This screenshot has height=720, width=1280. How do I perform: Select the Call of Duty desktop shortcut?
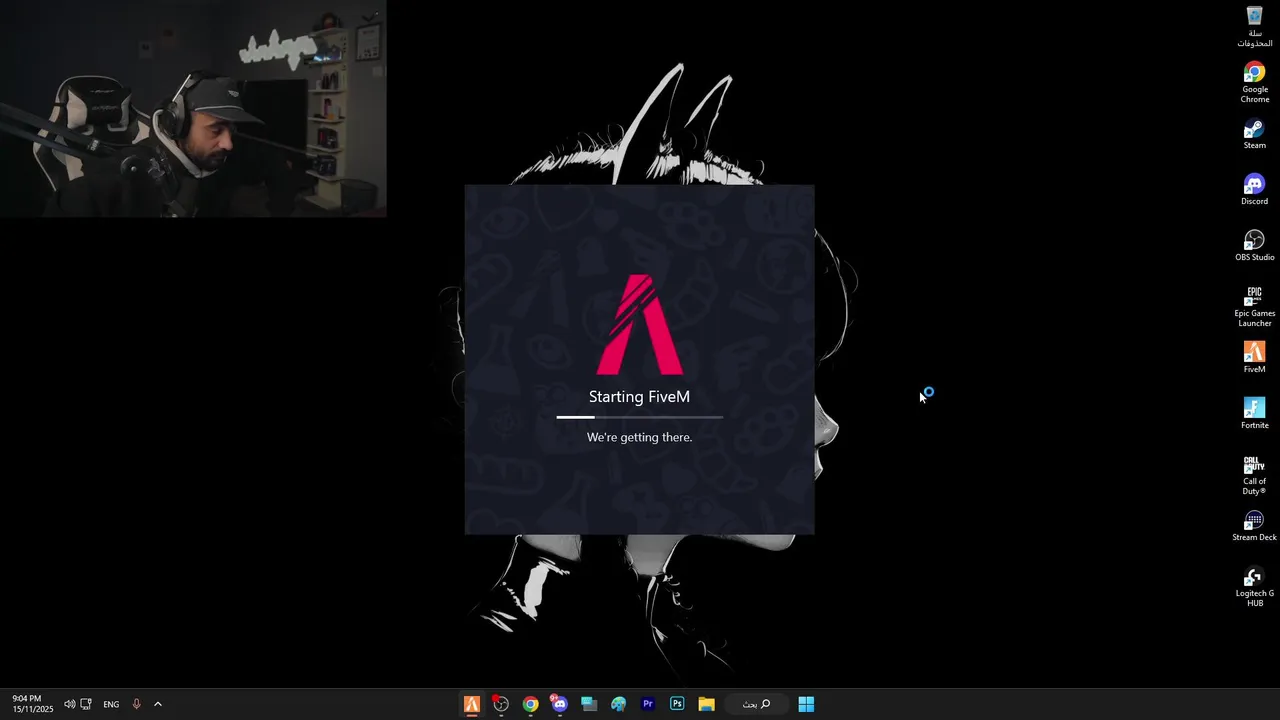coord(1254,475)
